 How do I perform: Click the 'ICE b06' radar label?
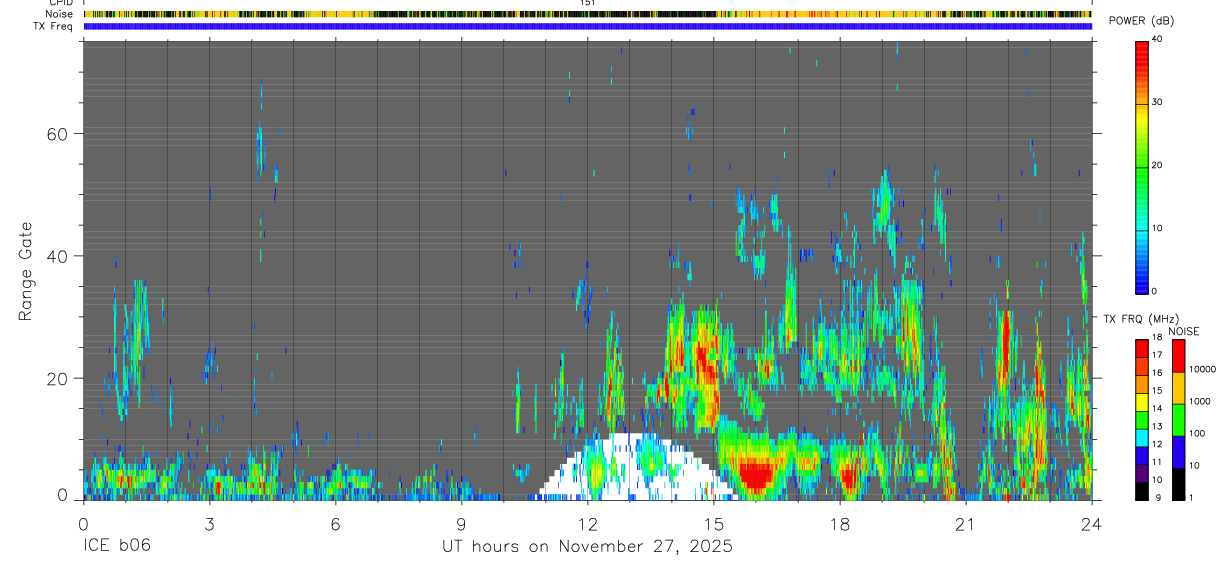(115, 546)
